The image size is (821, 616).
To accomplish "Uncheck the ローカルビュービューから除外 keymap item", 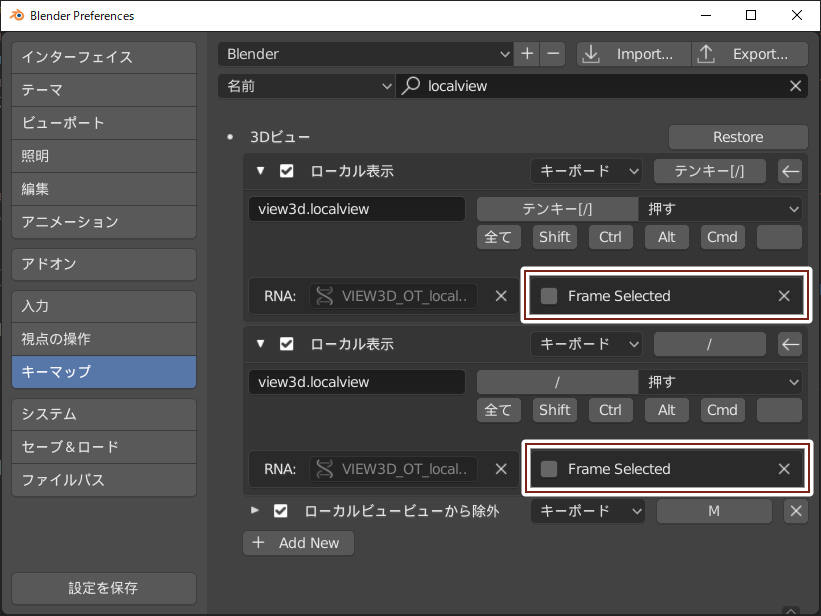I will click(x=281, y=511).
